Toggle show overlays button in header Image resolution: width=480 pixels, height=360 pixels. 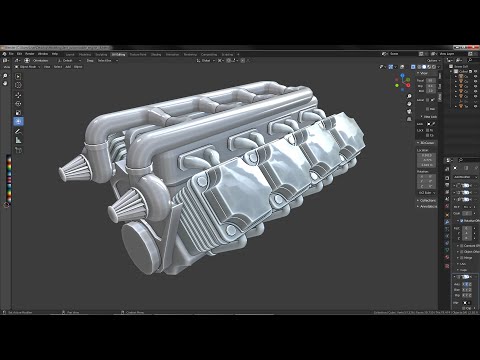click(x=402, y=67)
